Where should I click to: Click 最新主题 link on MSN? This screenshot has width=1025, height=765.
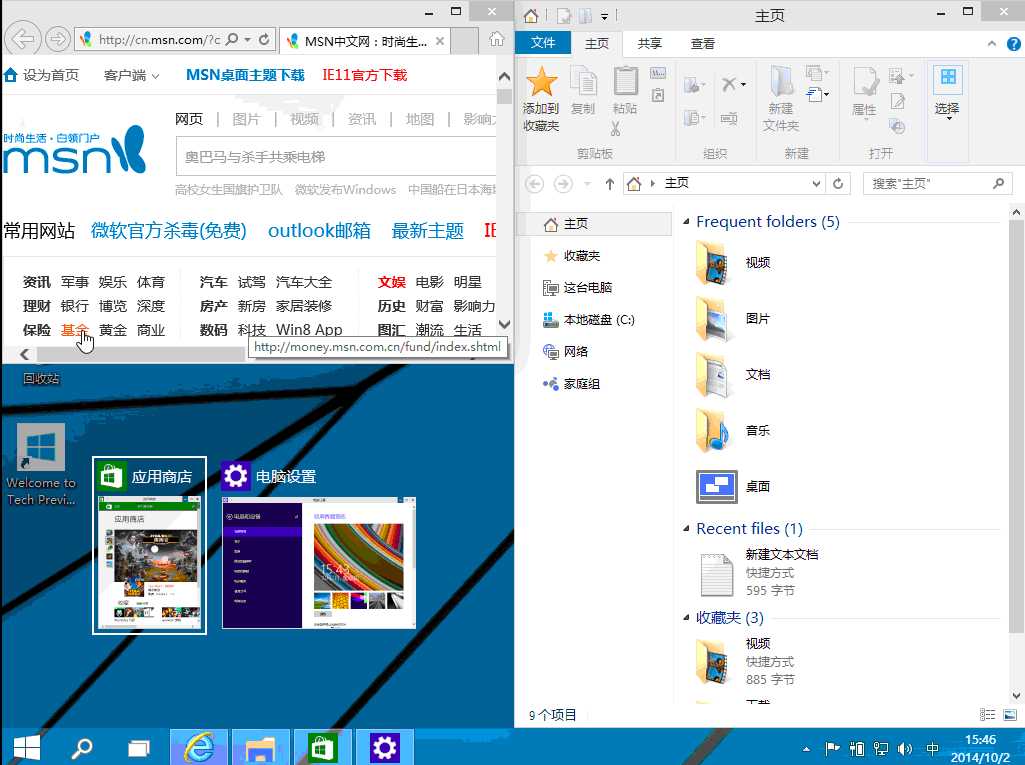(428, 230)
